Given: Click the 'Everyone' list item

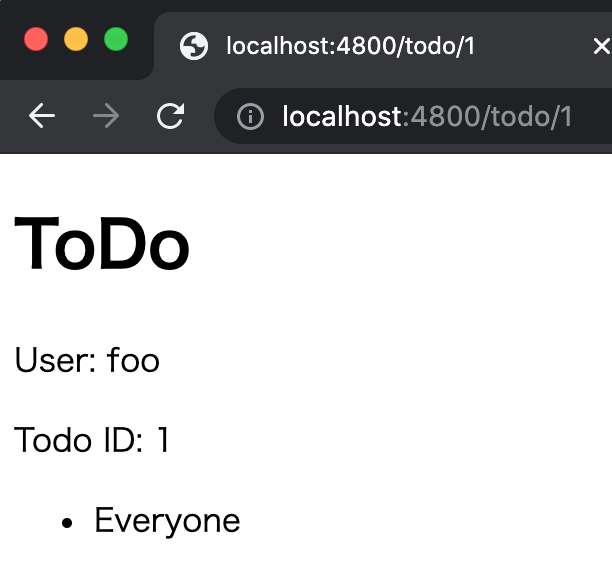Looking at the screenshot, I should [167, 520].
